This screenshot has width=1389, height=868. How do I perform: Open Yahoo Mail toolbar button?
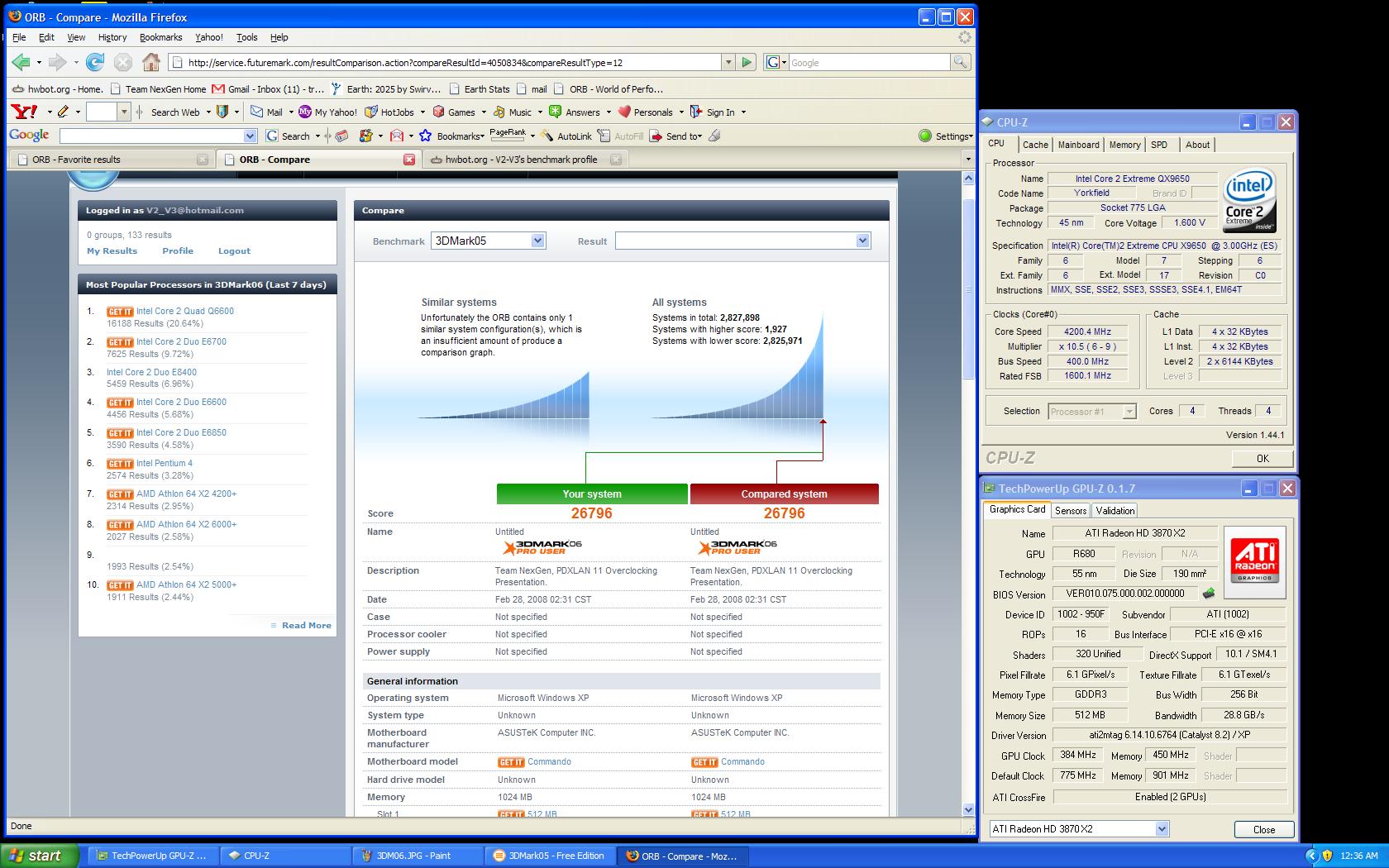point(266,112)
